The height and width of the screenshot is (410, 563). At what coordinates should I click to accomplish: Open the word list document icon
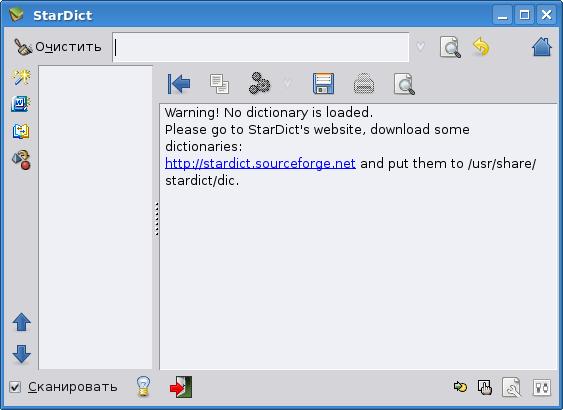click(x=20, y=104)
